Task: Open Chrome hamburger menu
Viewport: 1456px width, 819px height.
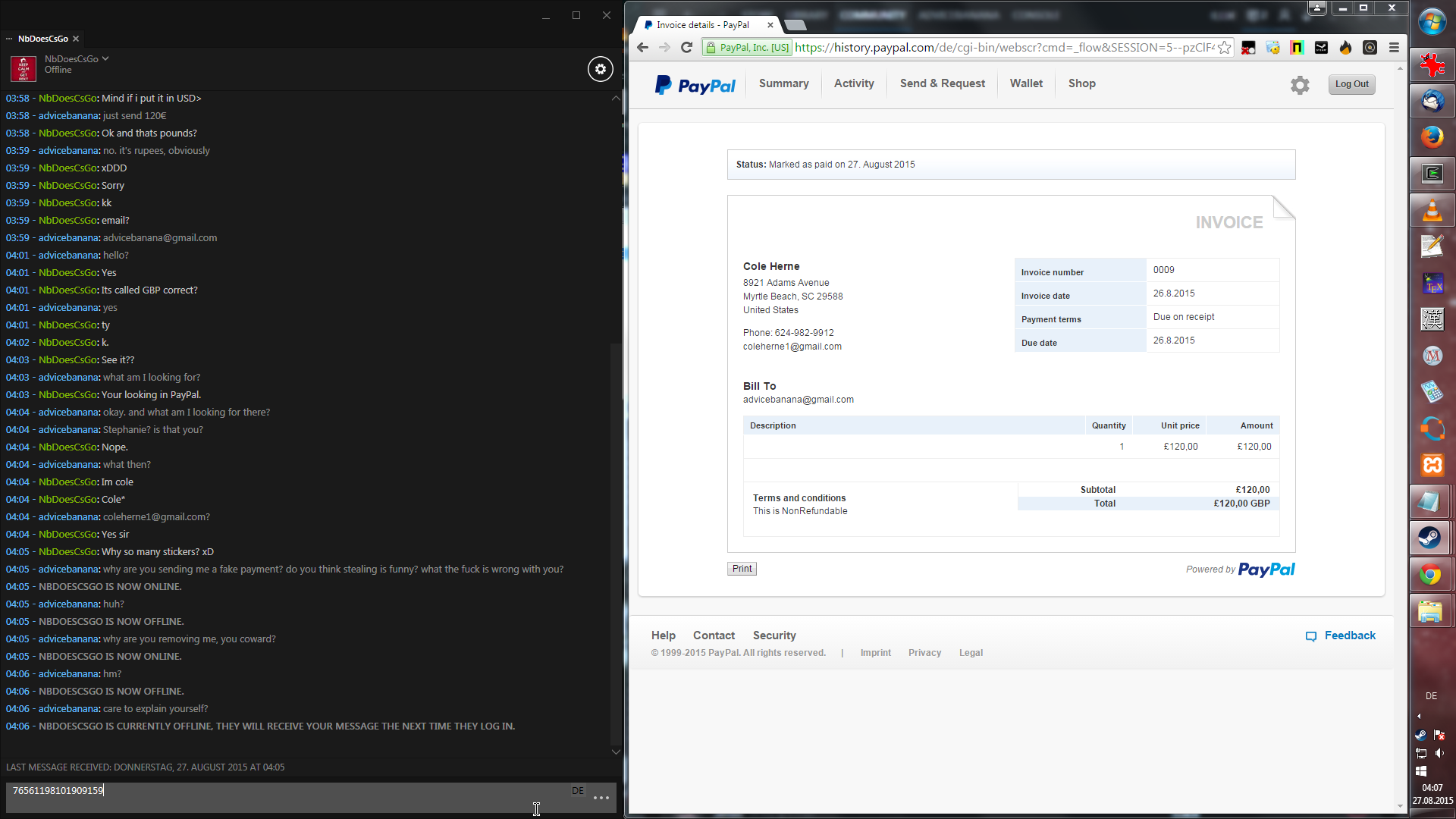Action: point(1394,48)
